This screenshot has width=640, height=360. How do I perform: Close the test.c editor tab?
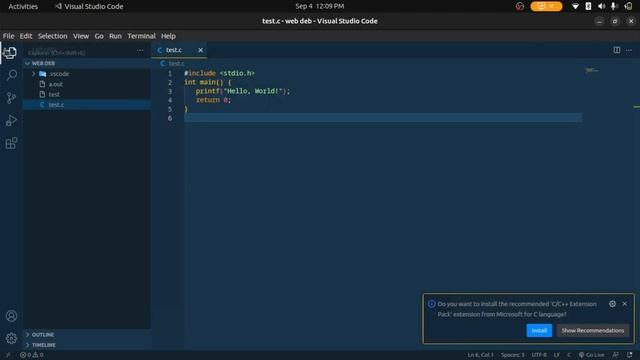[200, 50]
